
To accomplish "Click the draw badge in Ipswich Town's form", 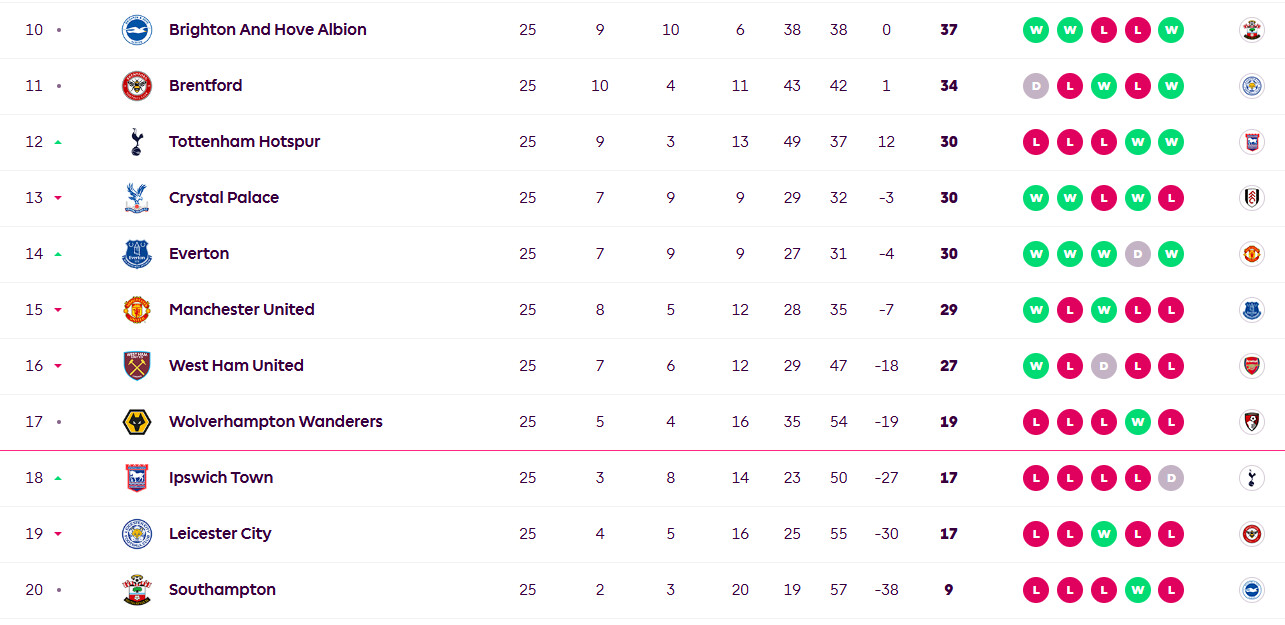I will 1170,478.
